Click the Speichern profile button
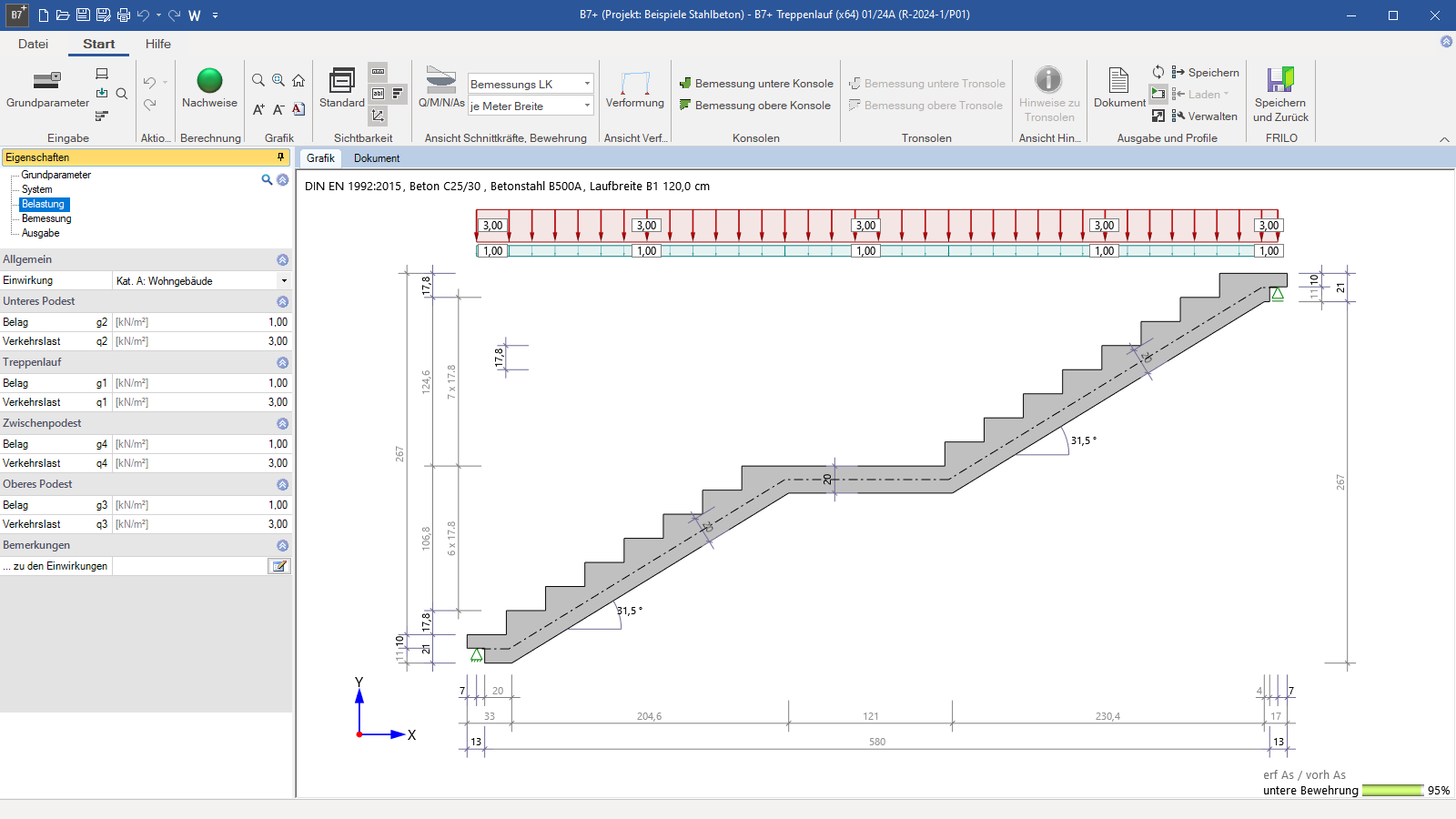The width and height of the screenshot is (1456, 819). pyautogui.click(x=1205, y=72)
